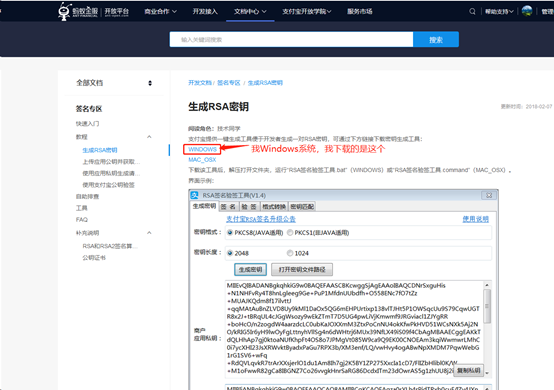The height and width of the screenshot is (390, 554).
Task: Open RSA和RSA2签名算 sidebar item
Action: (110, 246)
